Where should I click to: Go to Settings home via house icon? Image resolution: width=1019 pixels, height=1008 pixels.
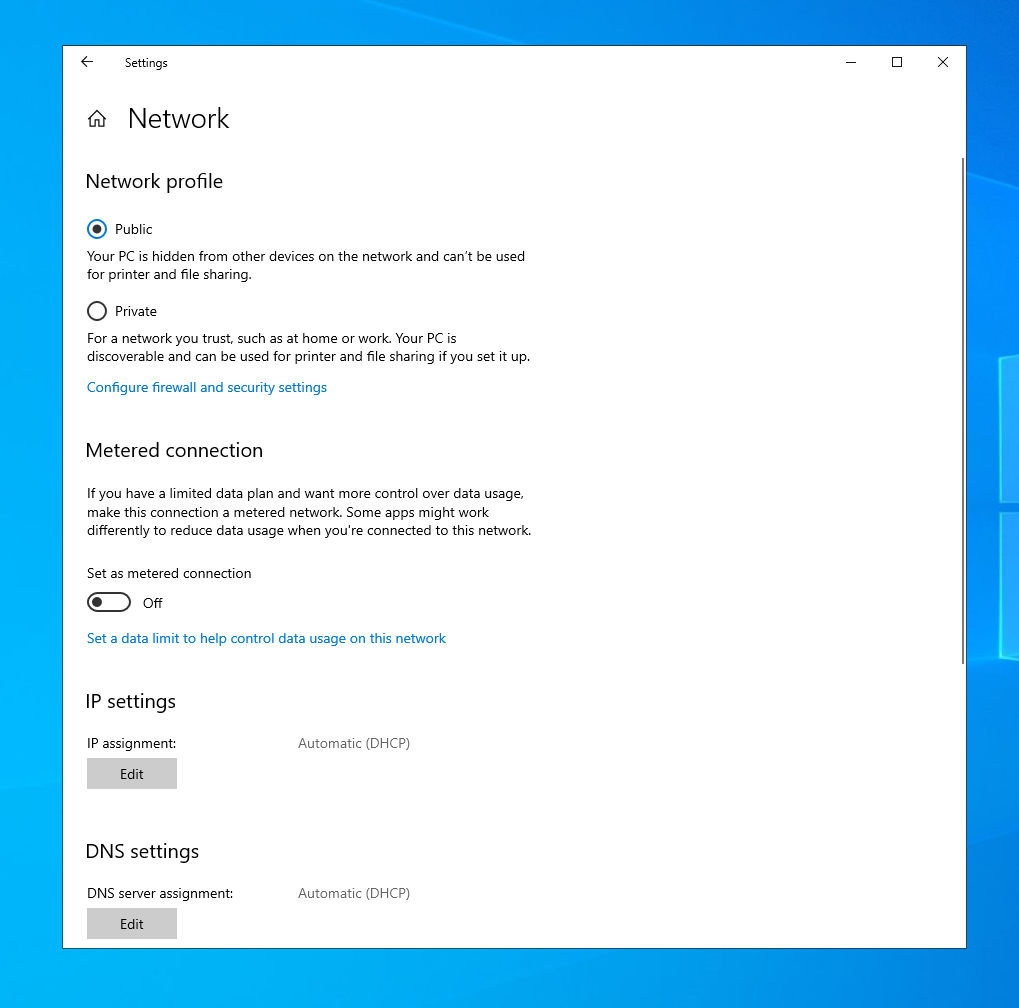pyautogui.click(x=97, y=119)
